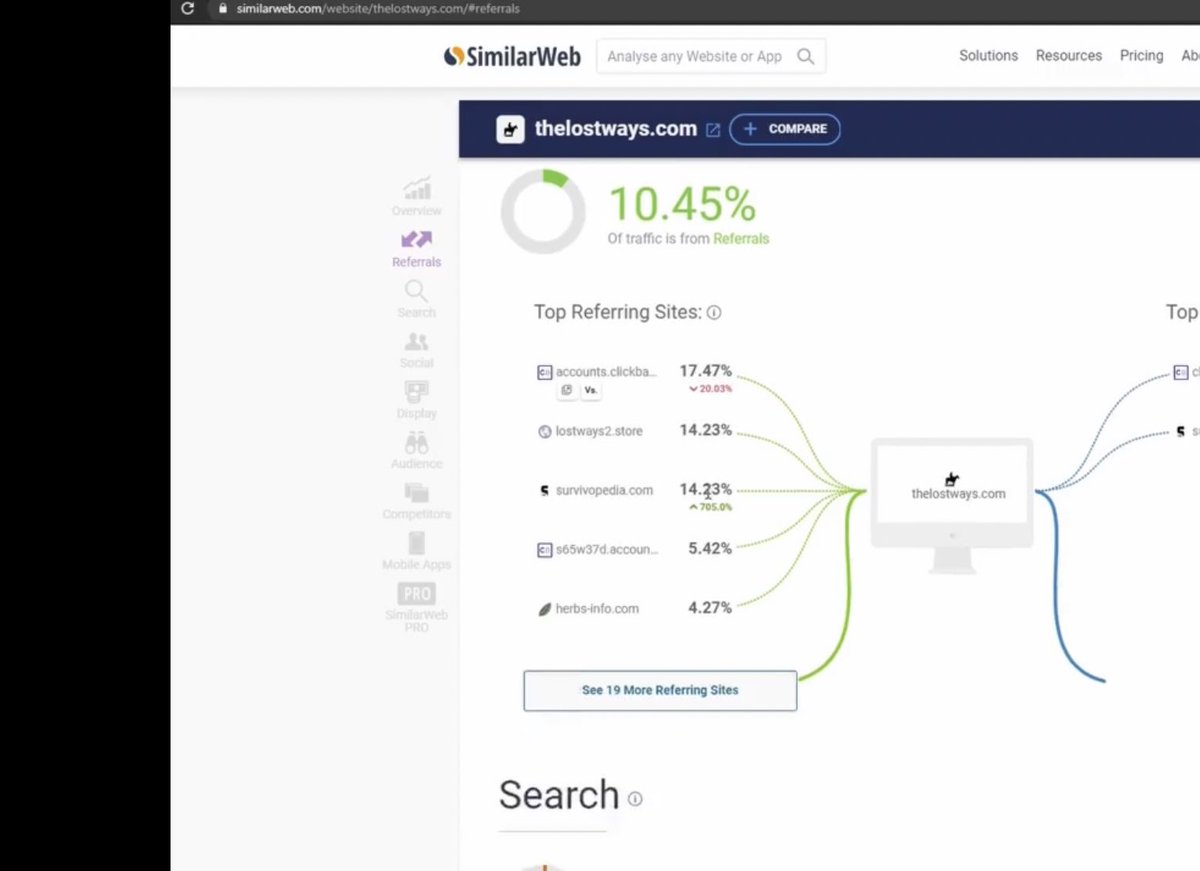Click the survivopedia.com favicon

tap(545, 491)
